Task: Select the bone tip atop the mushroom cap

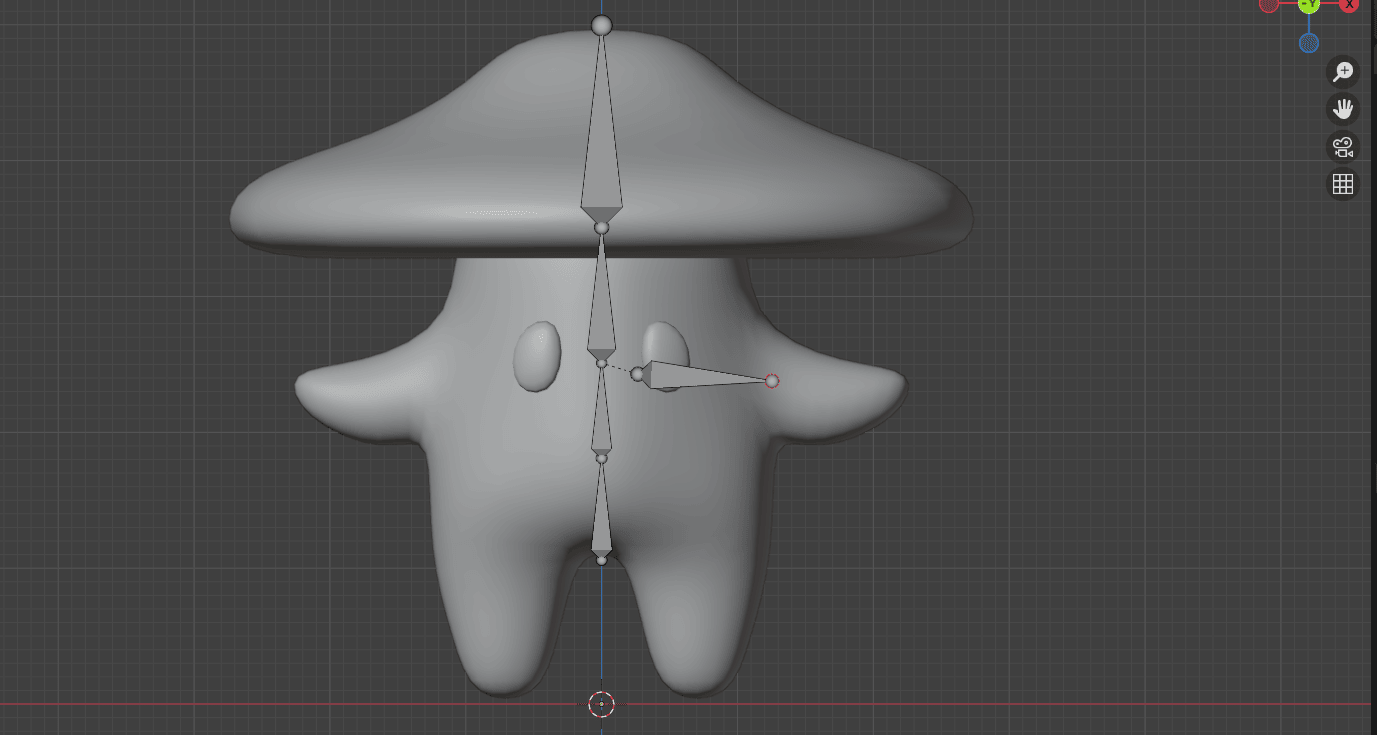Action: 601,25
